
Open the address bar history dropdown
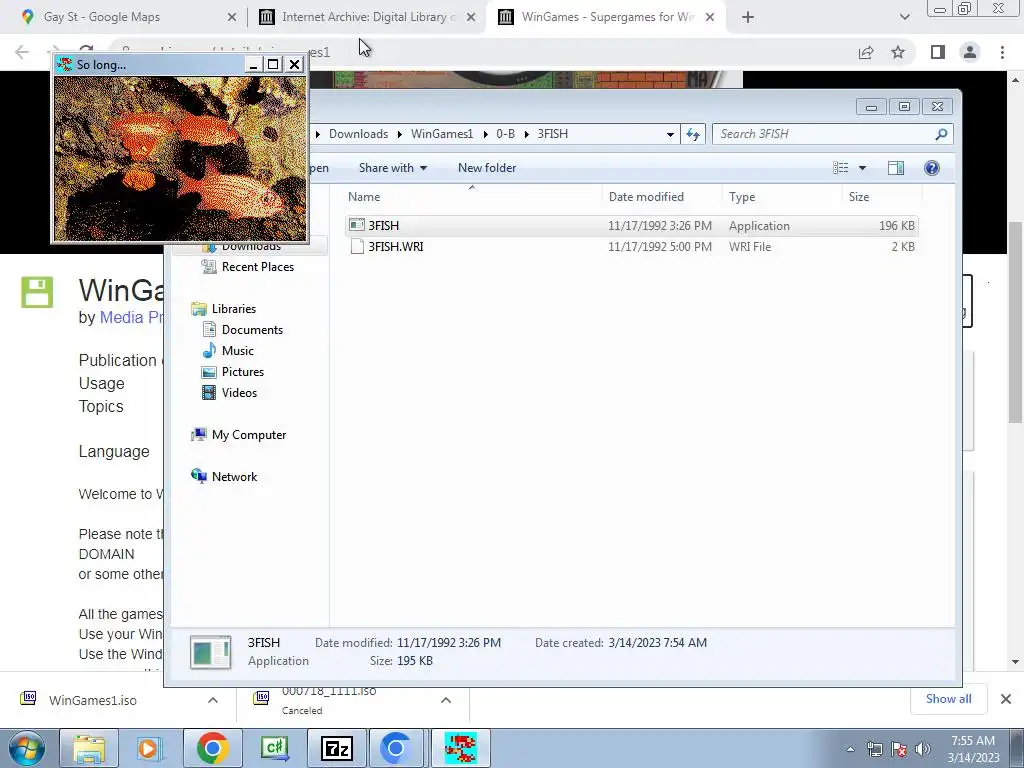pyautogui.click(x=670, y=135)
